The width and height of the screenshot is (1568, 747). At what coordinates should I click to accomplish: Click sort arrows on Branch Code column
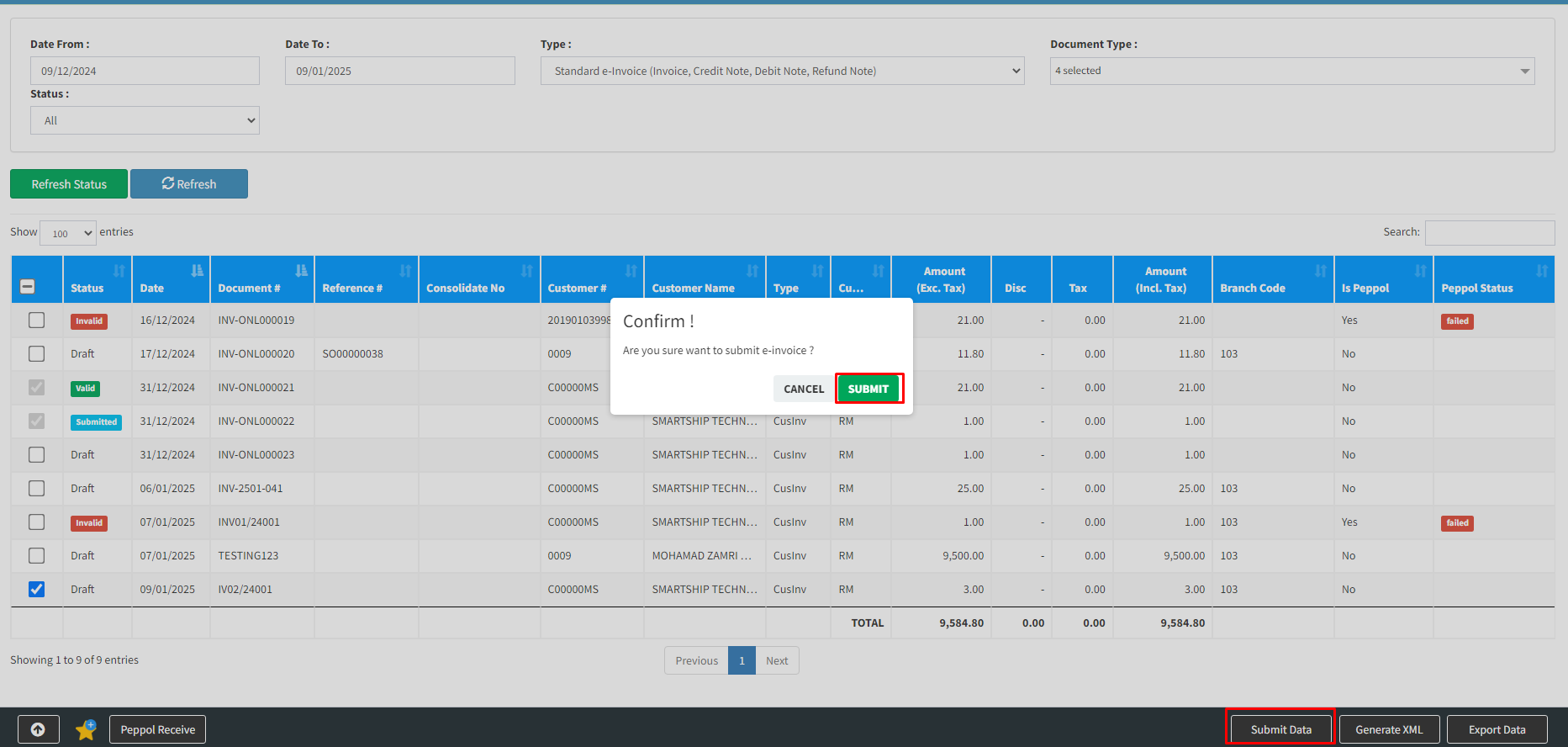[x=1320, y=271]
